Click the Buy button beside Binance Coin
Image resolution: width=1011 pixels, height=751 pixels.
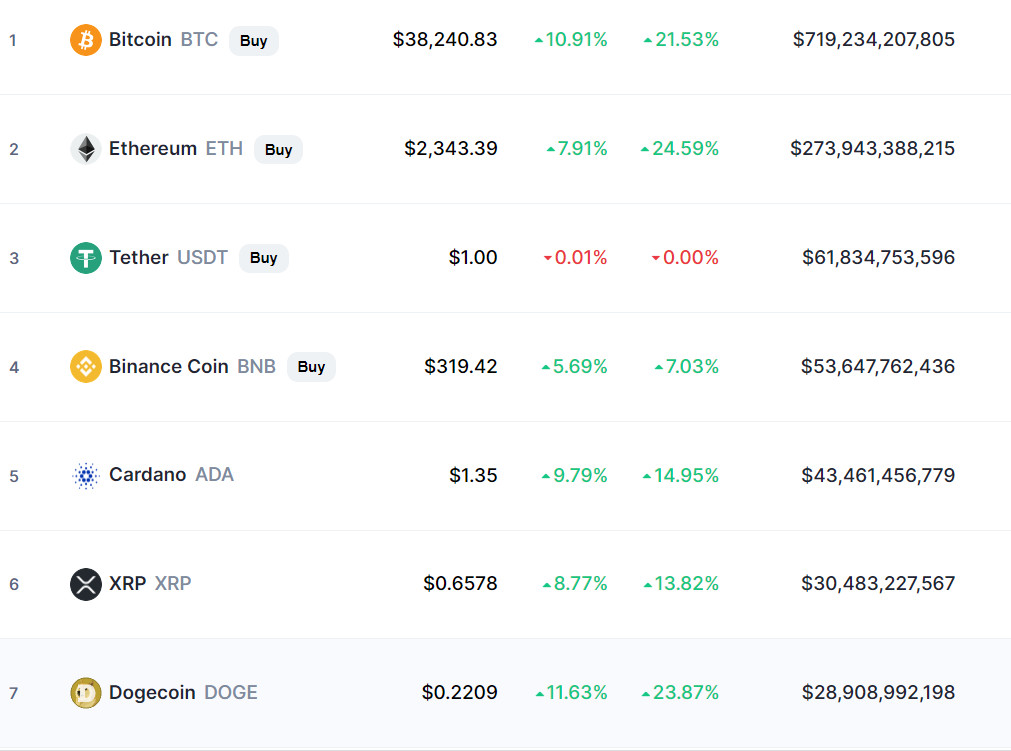coord(311,367)
